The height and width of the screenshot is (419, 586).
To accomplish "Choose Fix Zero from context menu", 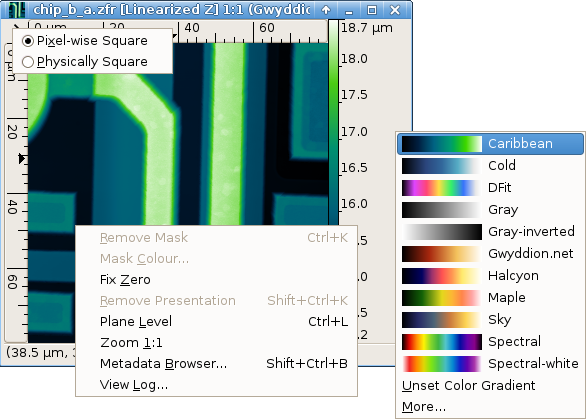I will tap(216, 280).
